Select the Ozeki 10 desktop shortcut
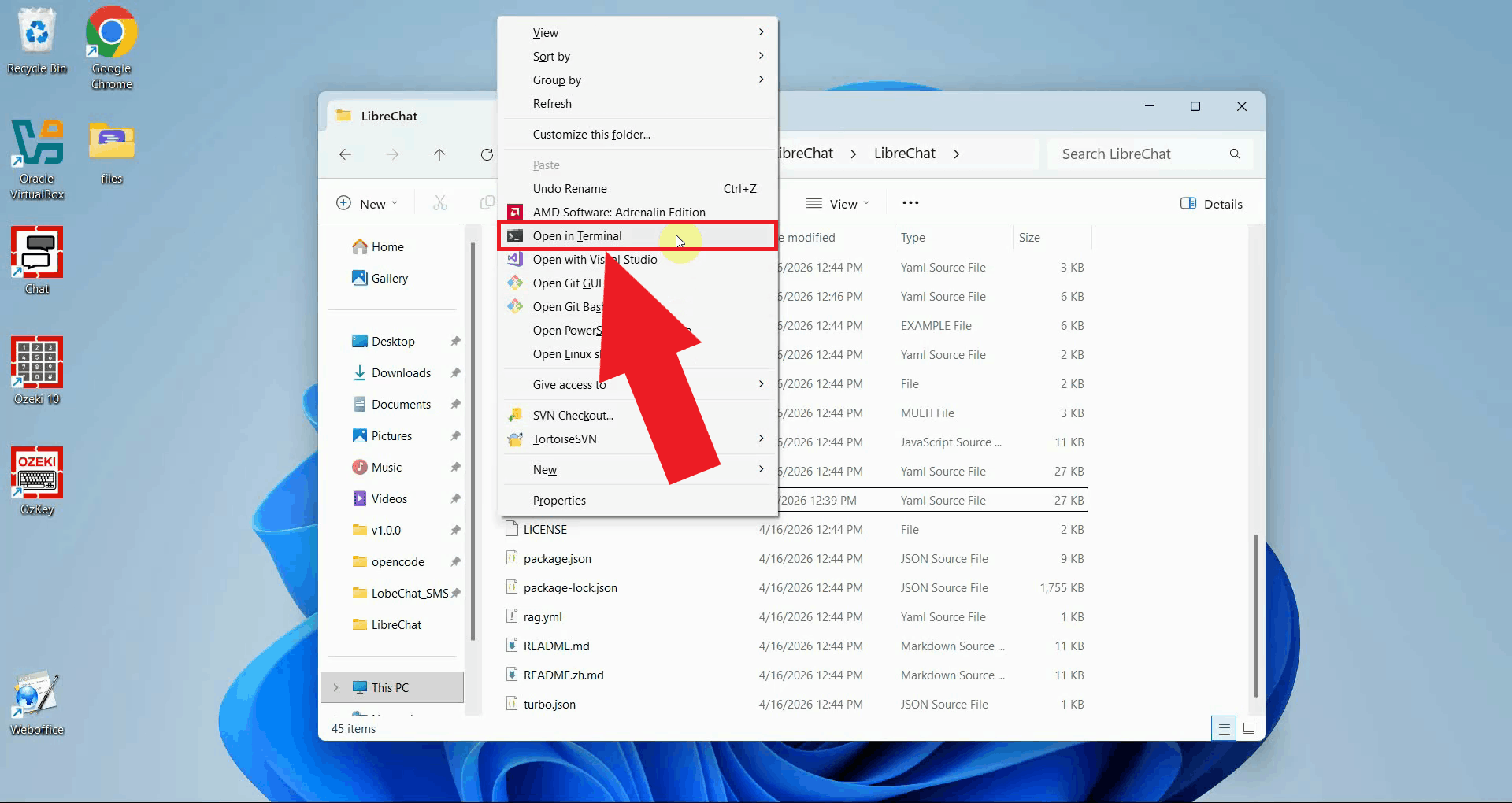The height and width of the screenshot is (803, 1512). [x=37, y=371]
